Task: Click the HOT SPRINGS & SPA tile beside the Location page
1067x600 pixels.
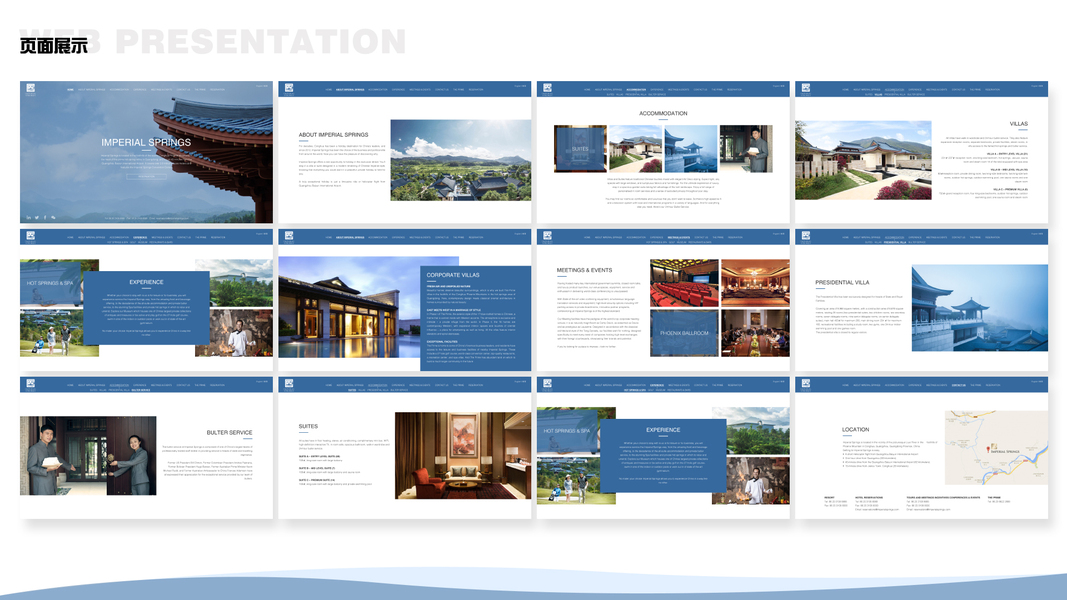Action: click(x=568, y=431)
